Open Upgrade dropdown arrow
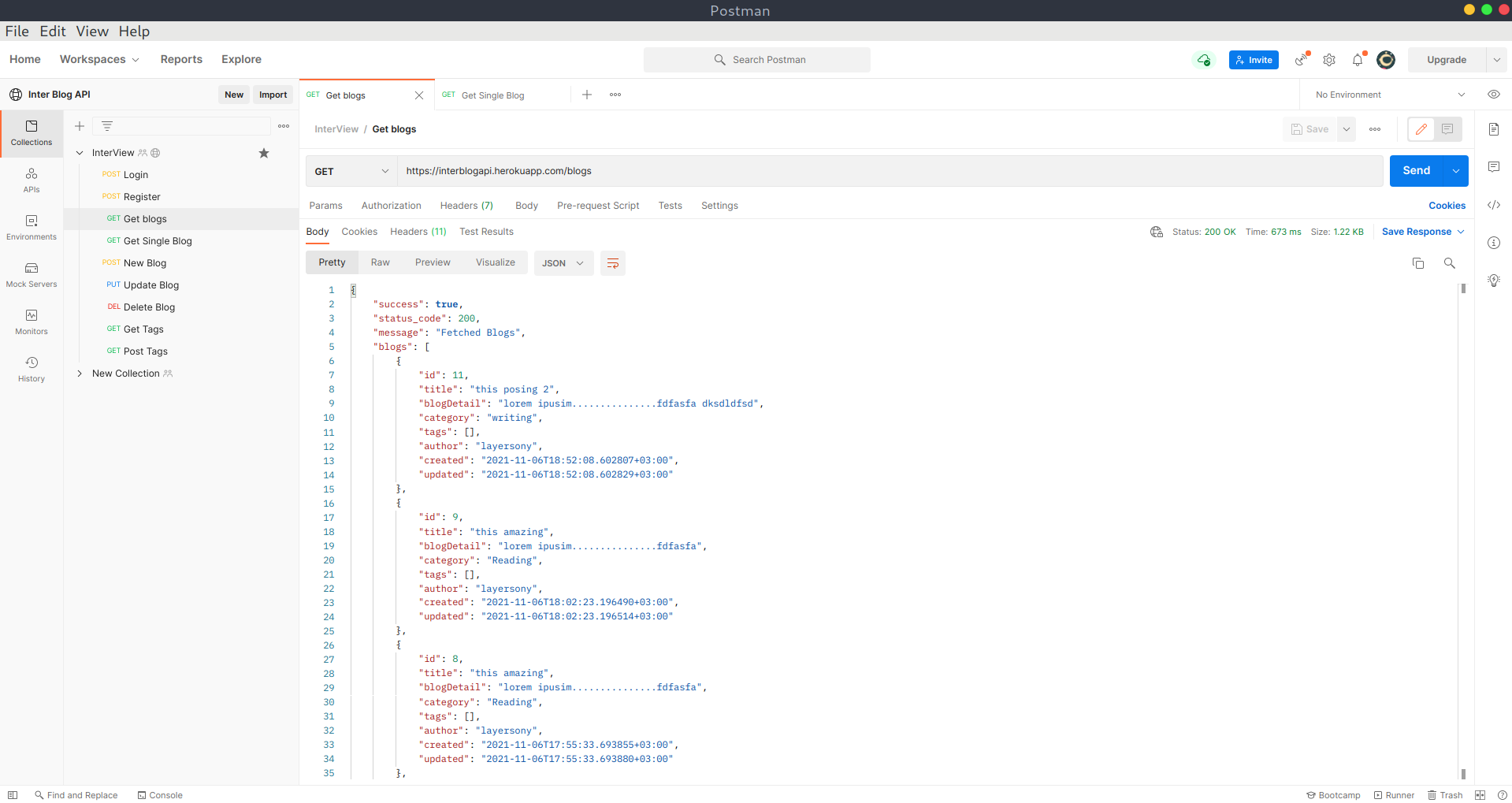Viewport: 1512px width, 803px height. click(1497, 60)
